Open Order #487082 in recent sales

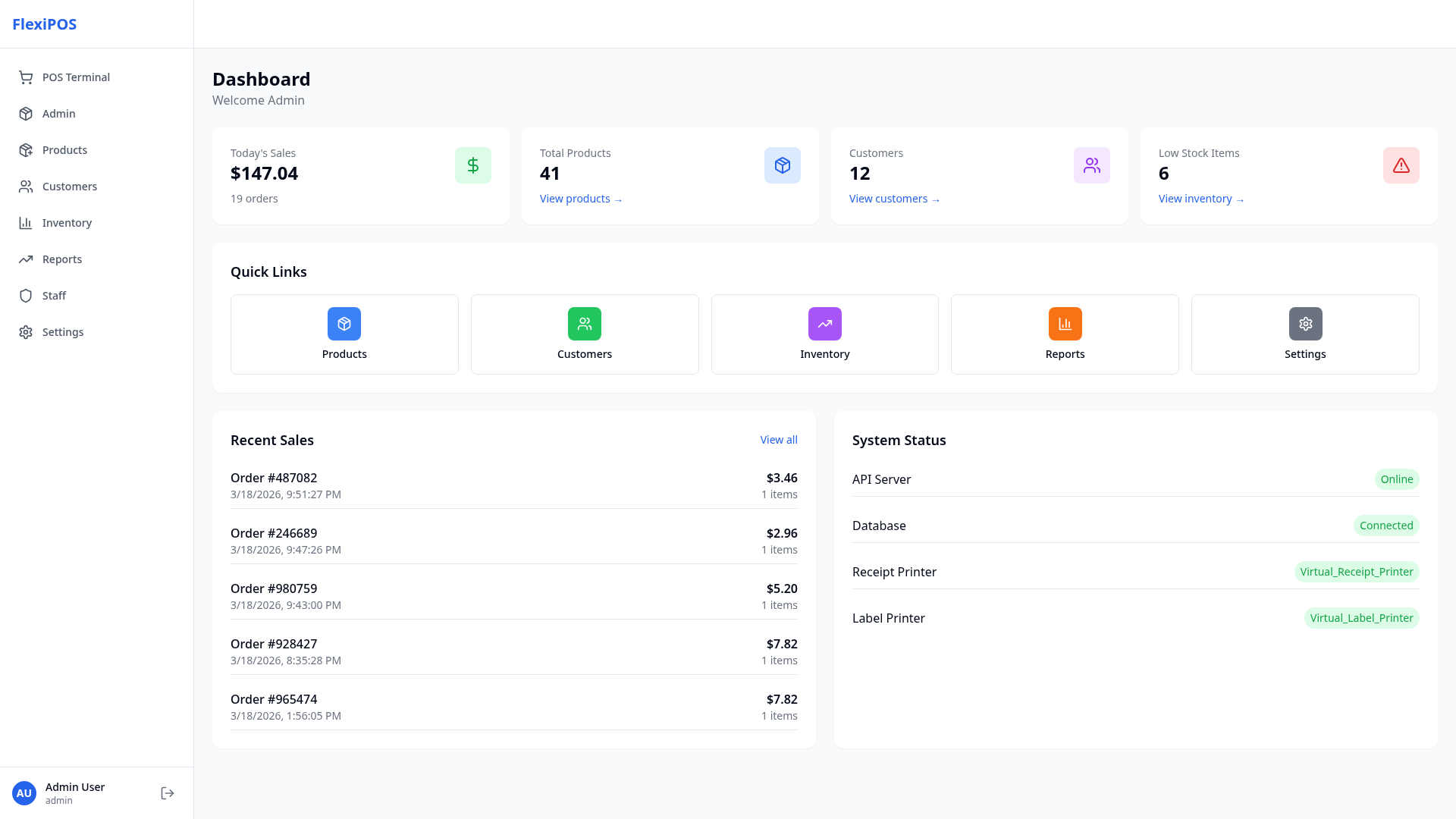click(x=274, y=478)
